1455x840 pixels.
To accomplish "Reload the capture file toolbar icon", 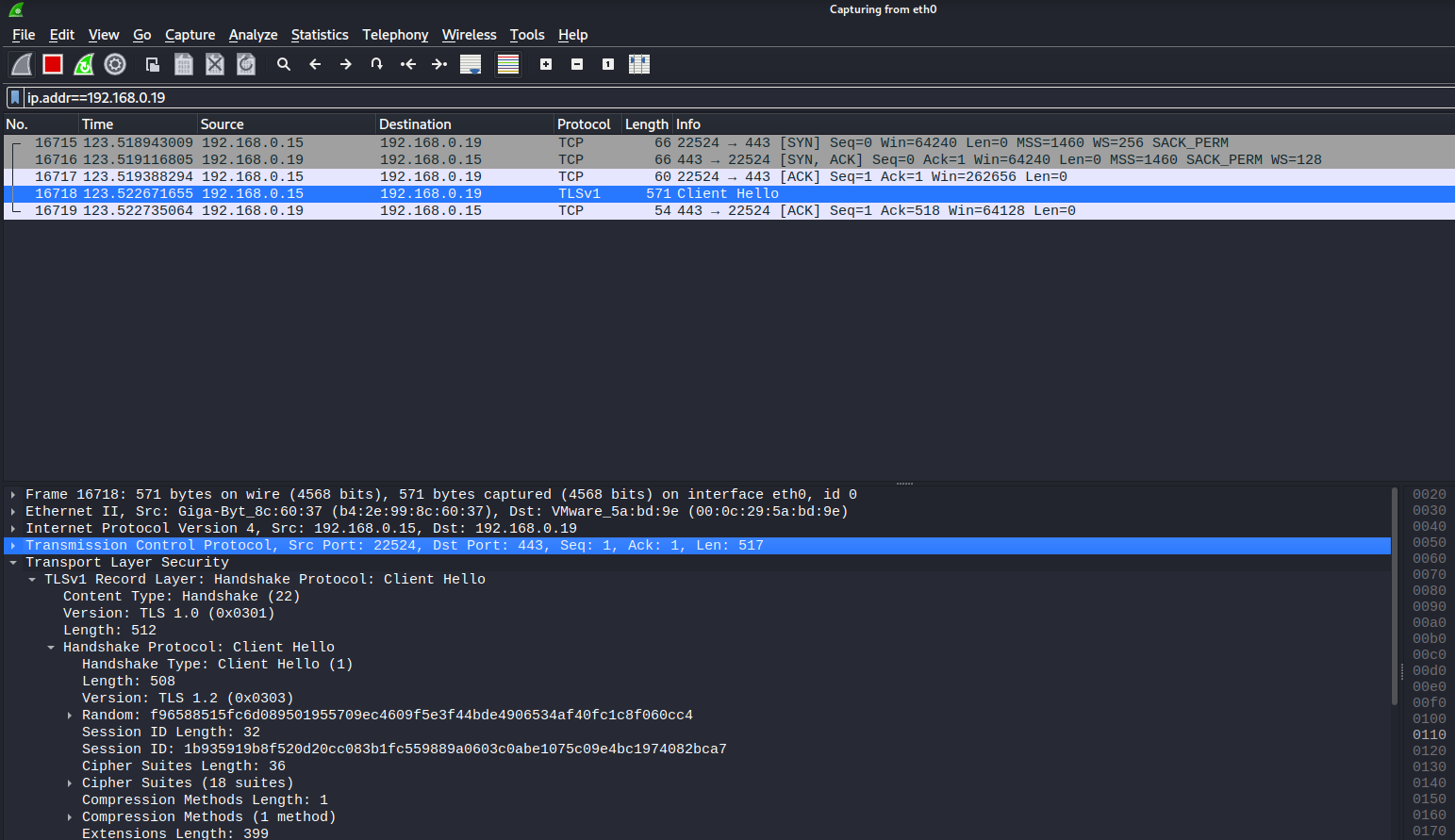I will (x=246, y=64).
